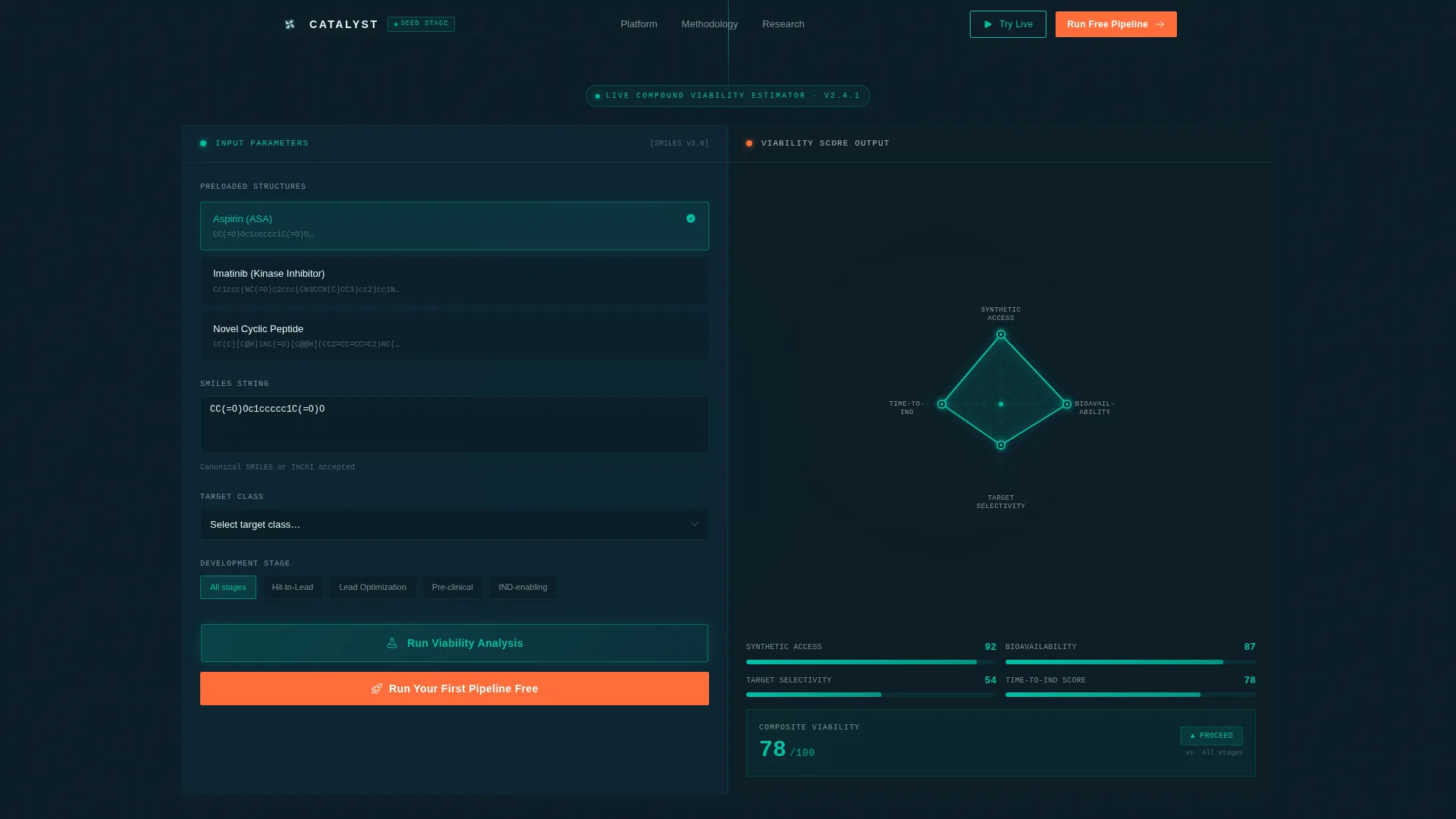Select the Aspirin (ASA) preloaded structure
Image resolution: width=1456 pixels, height=819 pixels.
454,226
